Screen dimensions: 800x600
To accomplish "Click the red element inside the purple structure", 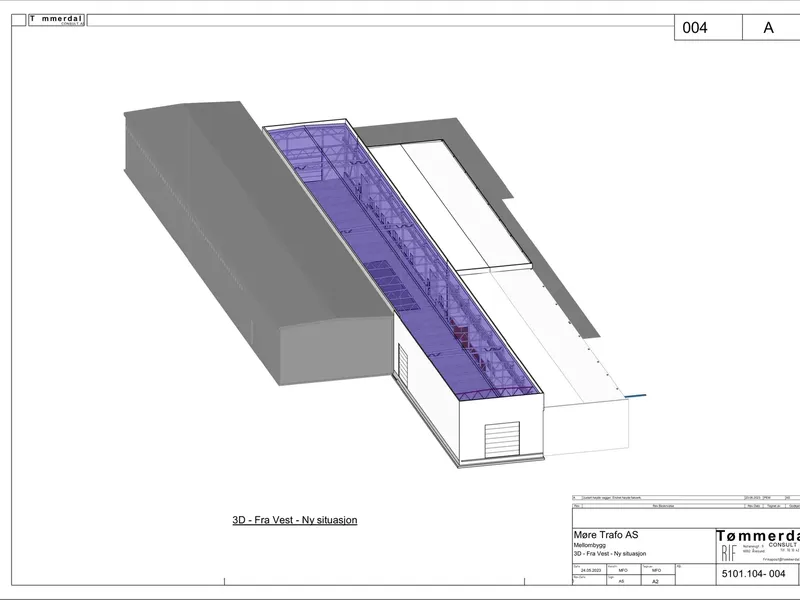I will coord(460,335).
